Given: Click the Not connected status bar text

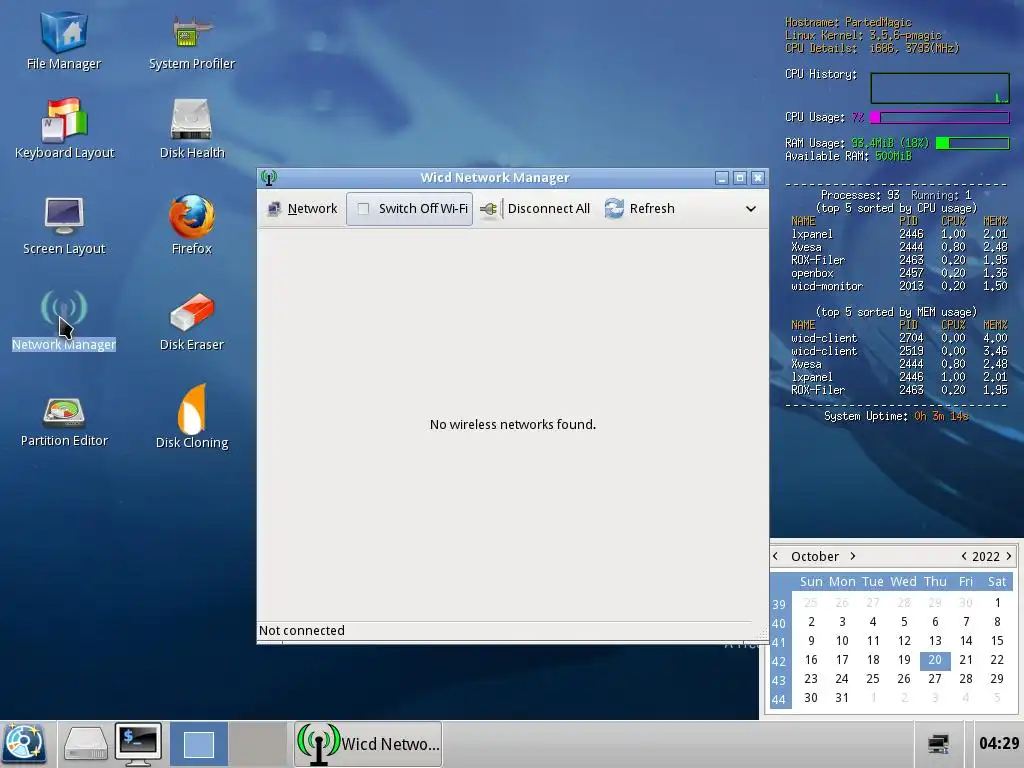Looking at the screenshot, I should click(302, 631).
